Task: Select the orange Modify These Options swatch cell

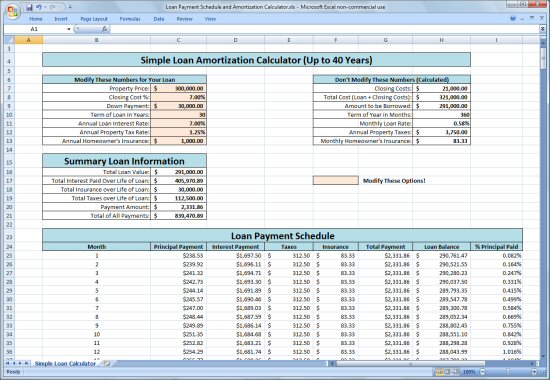Action: click(336, 180)
